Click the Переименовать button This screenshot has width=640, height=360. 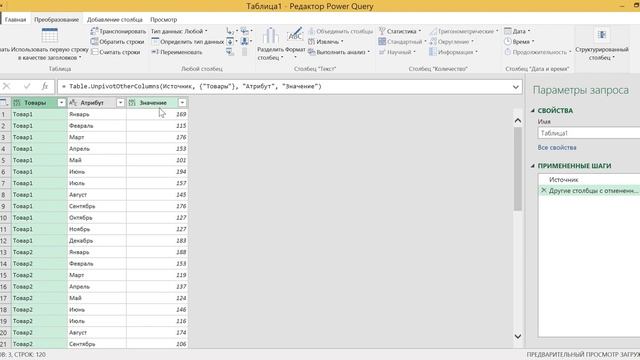click(176, 52)
